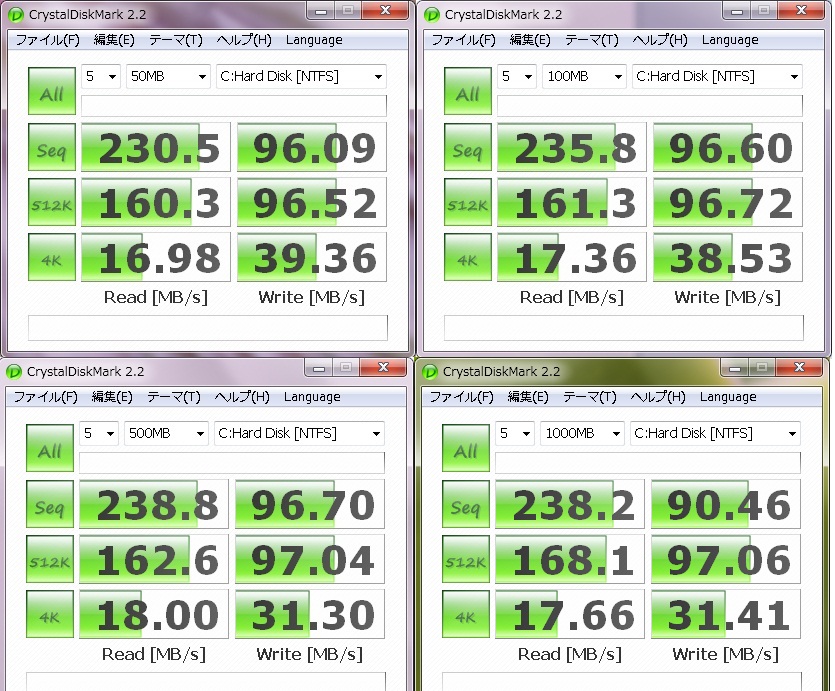Minimize the 500MB CrystalDiskMark window

[x=318, y=367]
